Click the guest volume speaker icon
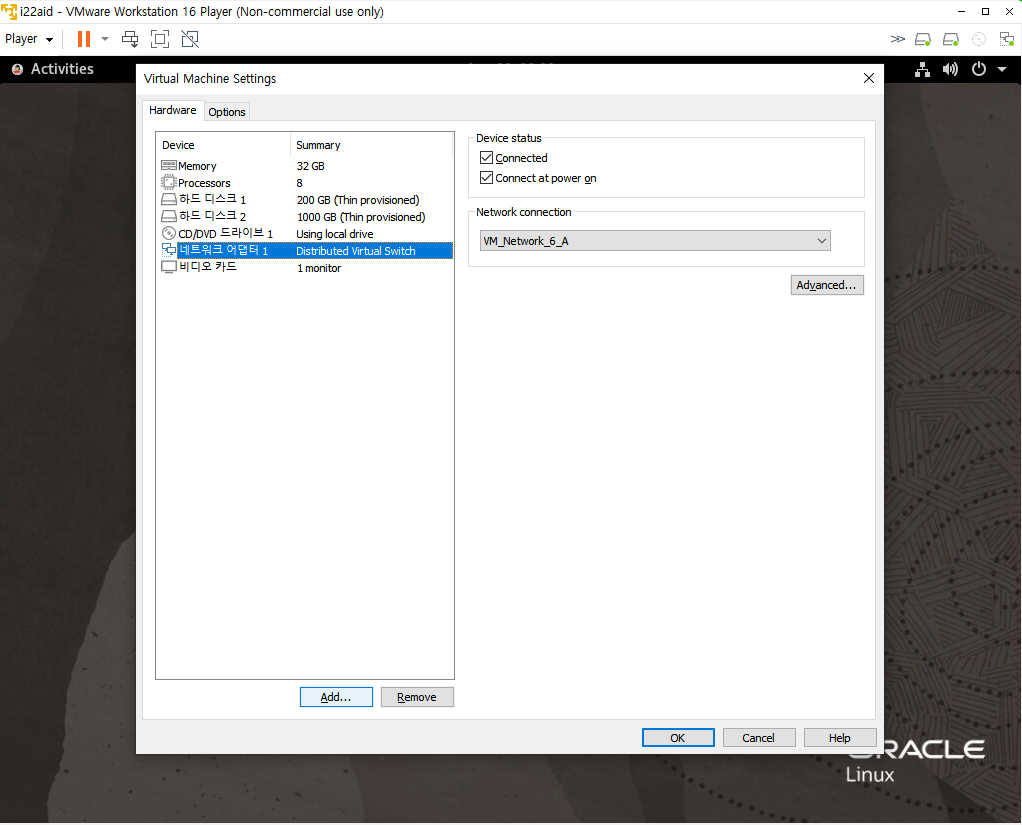Viewport: 1022px width, 825px height. click(x=950, y=69)
